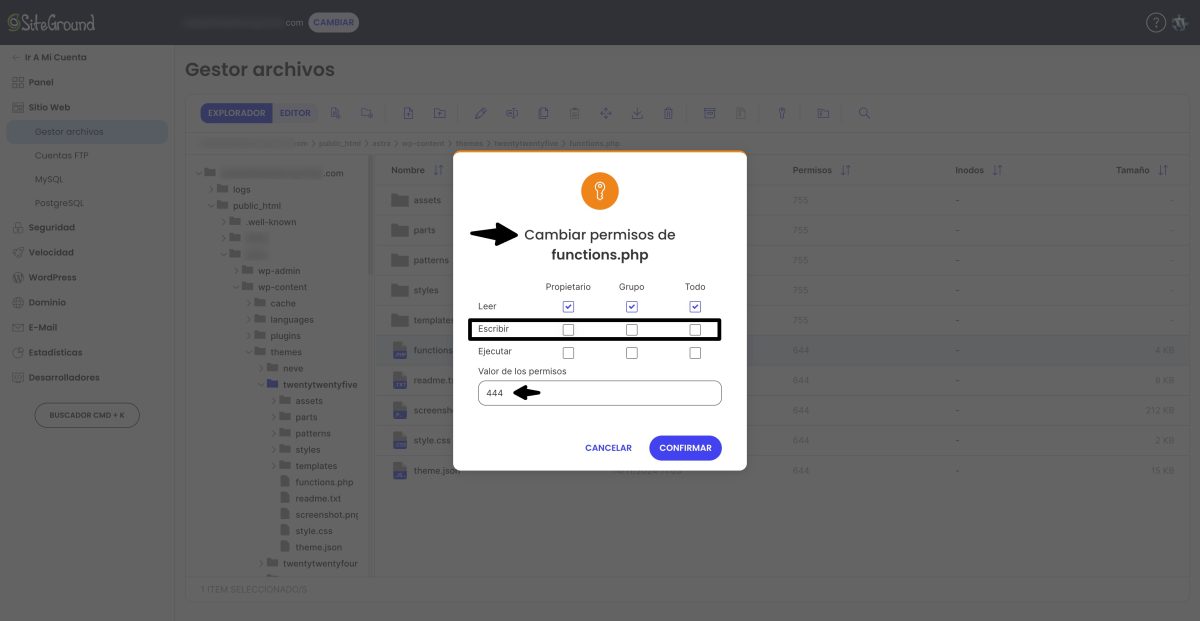Expand the .well-known folder chevron
The image size is (1200, 621).
pyautogui.click(x=223, y=222)
